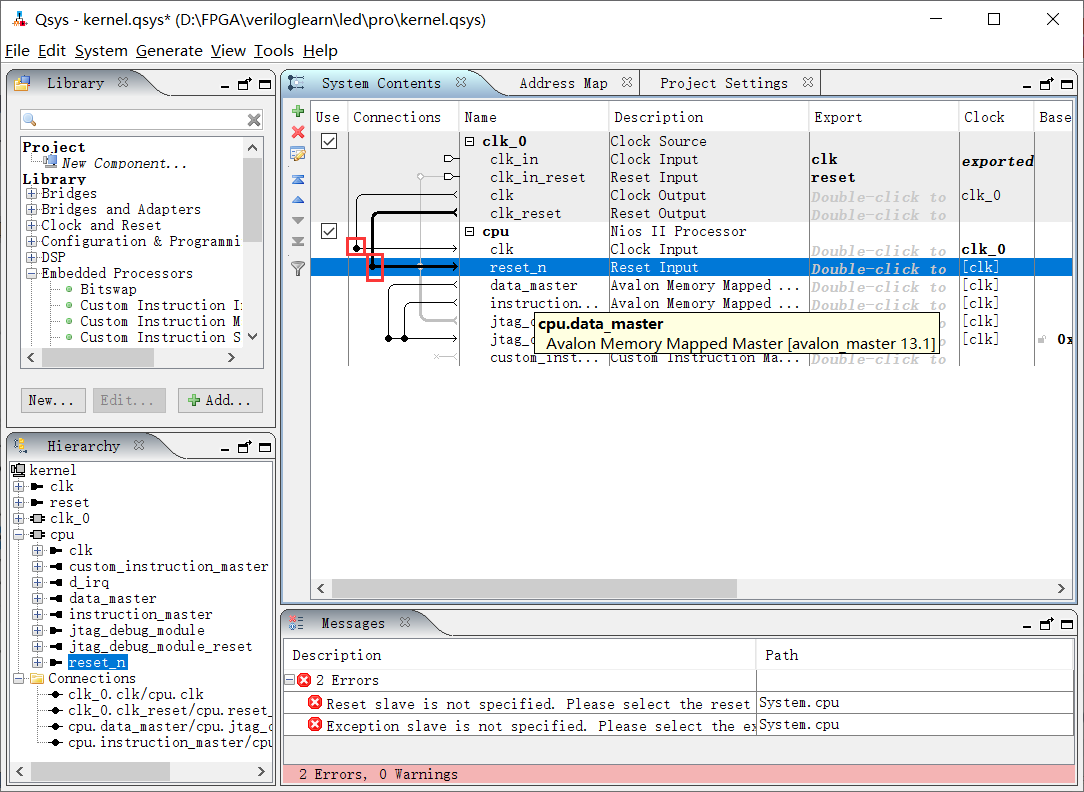Click the Reset slave error icon
Image resolution: width=1084 pixels, height=792 pixels.
click(x=315, y=703)
